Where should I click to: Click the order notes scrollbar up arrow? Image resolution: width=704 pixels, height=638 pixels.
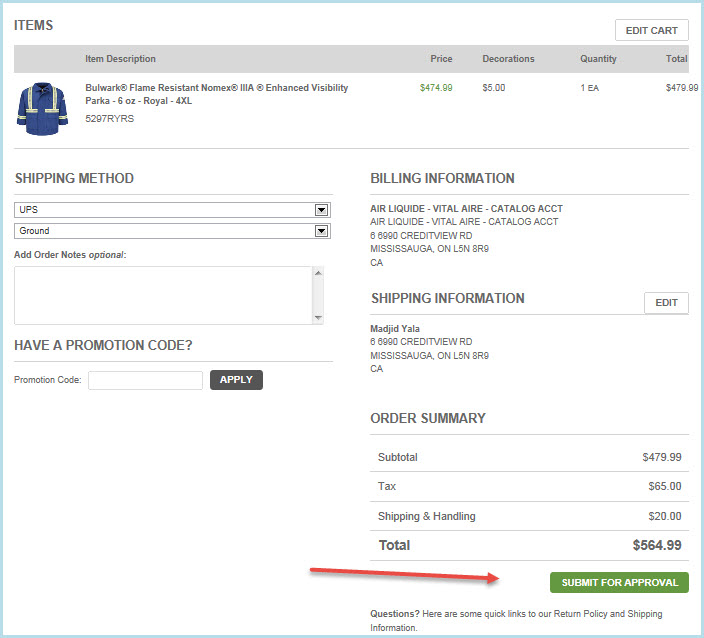tap(318, 273)
